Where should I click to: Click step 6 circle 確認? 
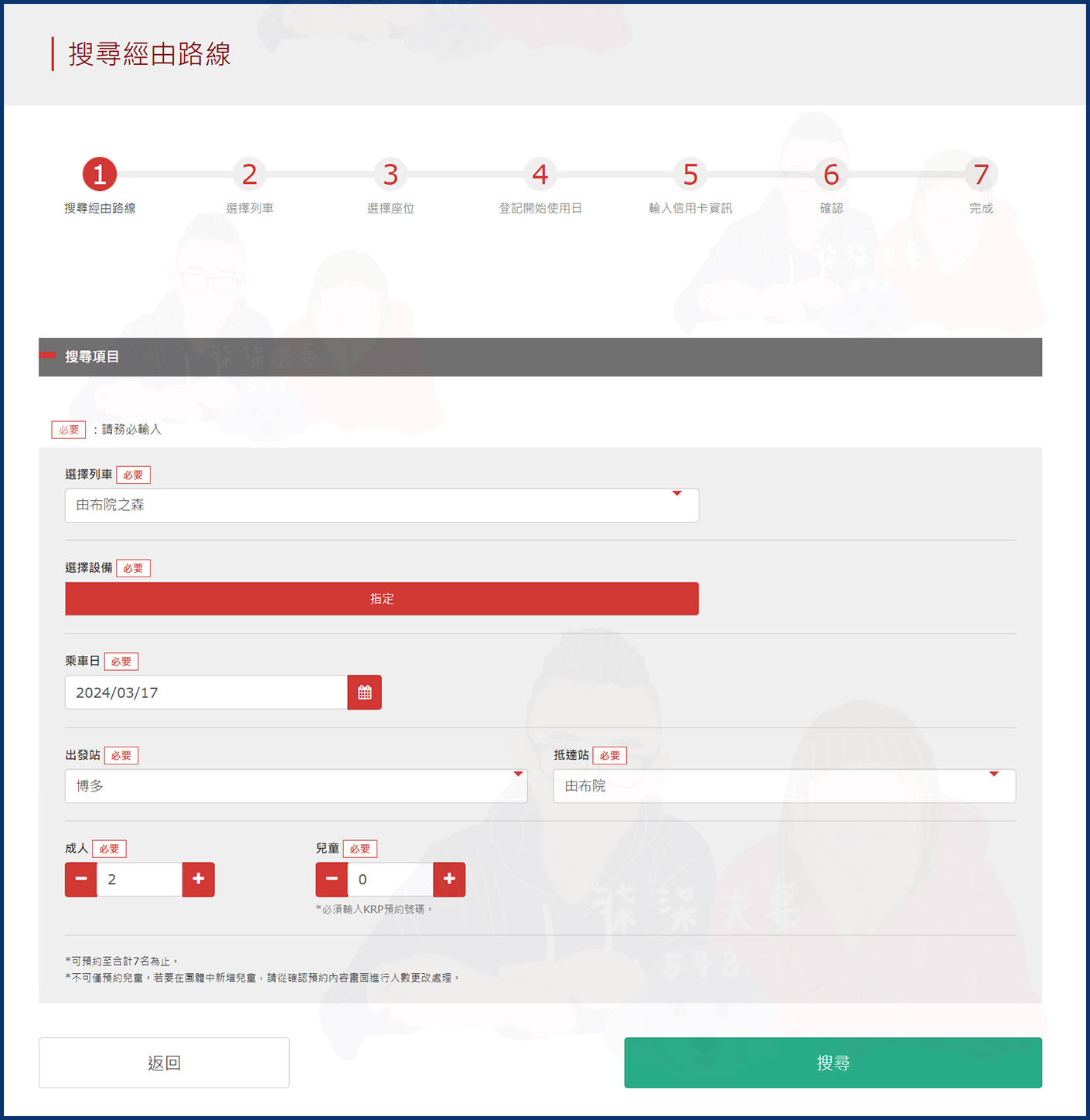[830, 175]
